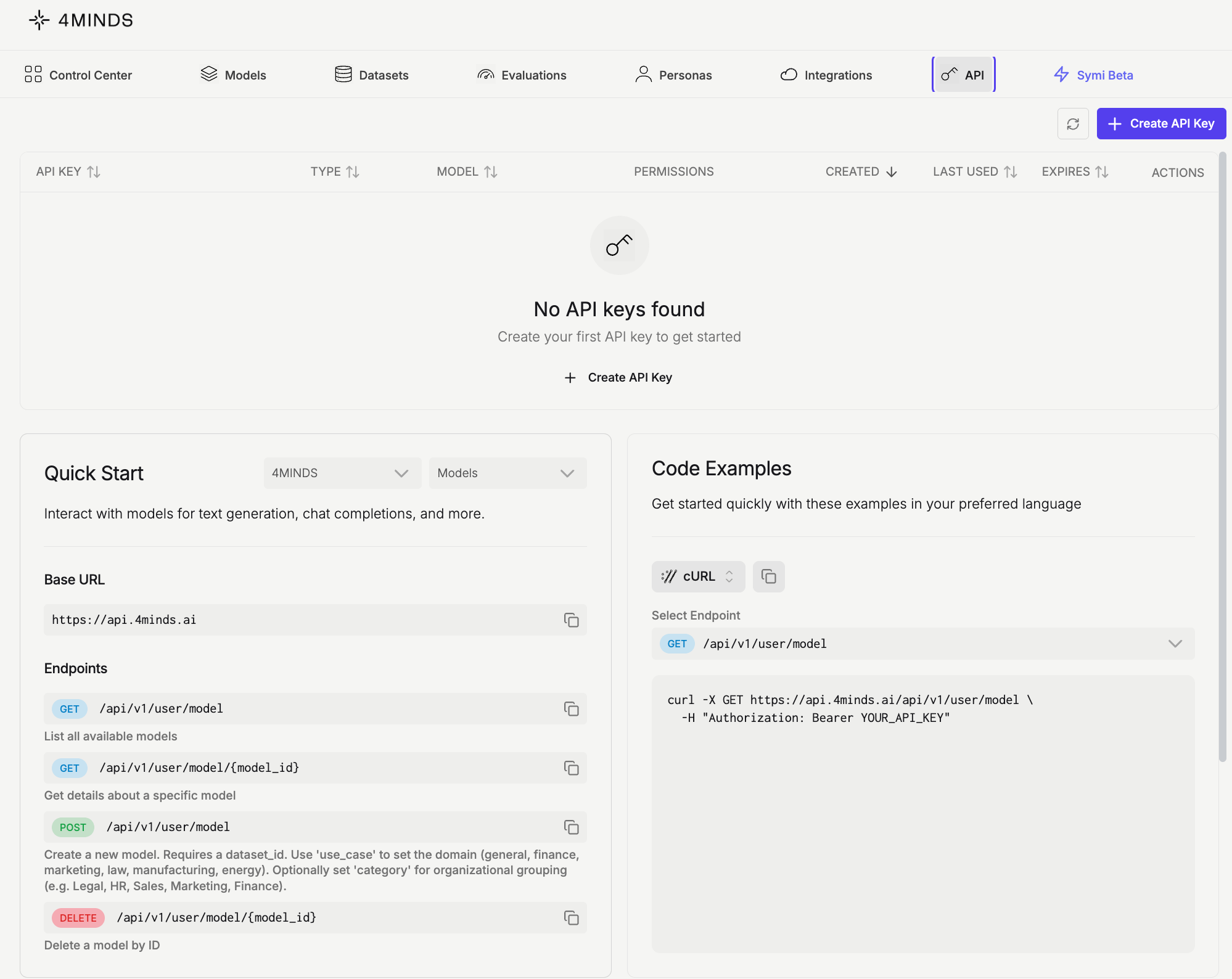Click the POST method badge
The height and width of the screenshot is (979, 1232).
pyautogui.click(x=73, y=827)
